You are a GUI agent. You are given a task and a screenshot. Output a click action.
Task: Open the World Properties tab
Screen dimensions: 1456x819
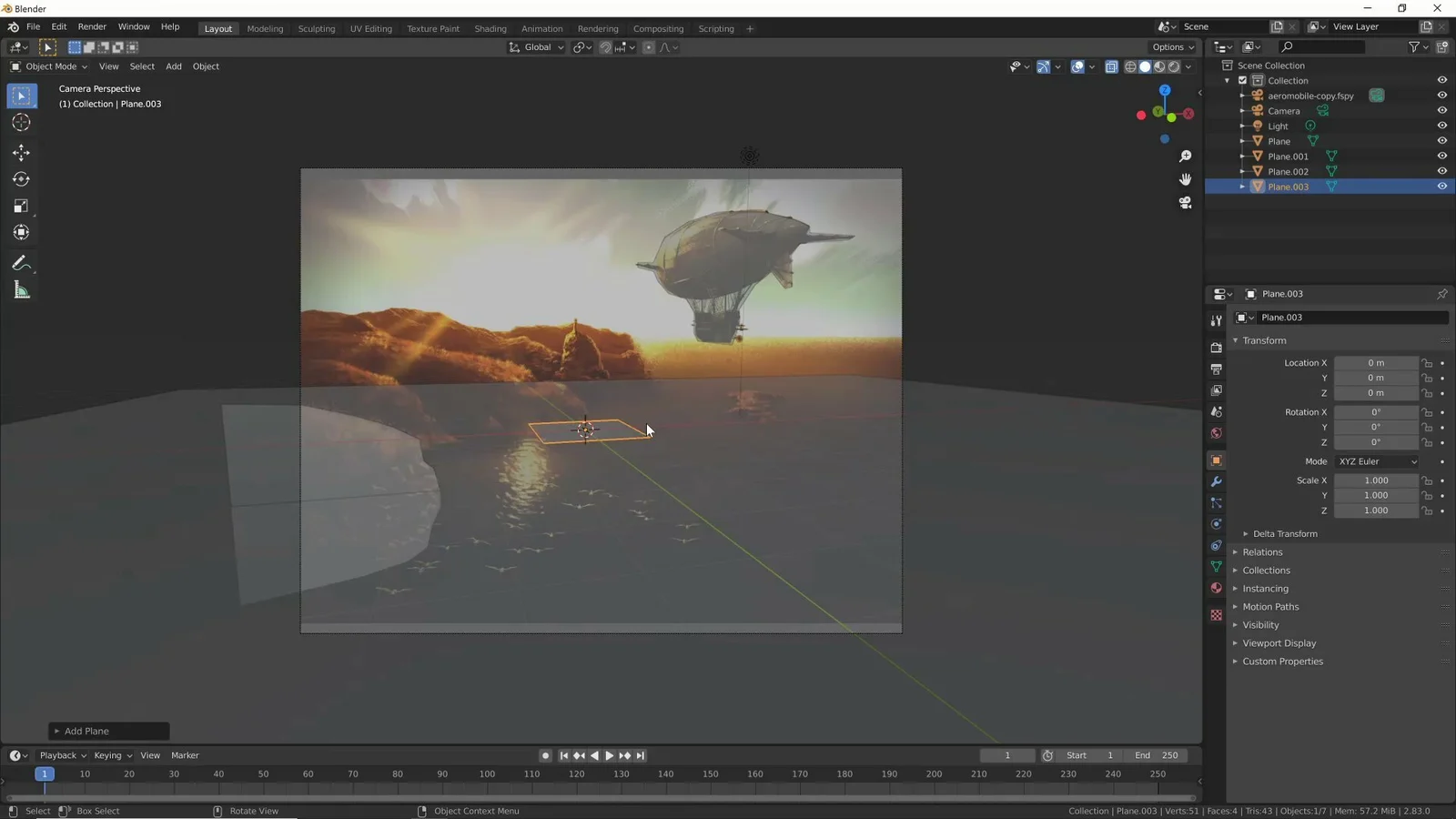click(1216, 433)
